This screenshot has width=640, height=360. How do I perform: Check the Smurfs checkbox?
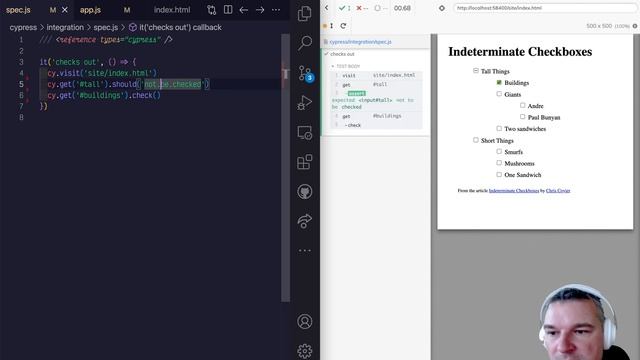pos(499,151)
